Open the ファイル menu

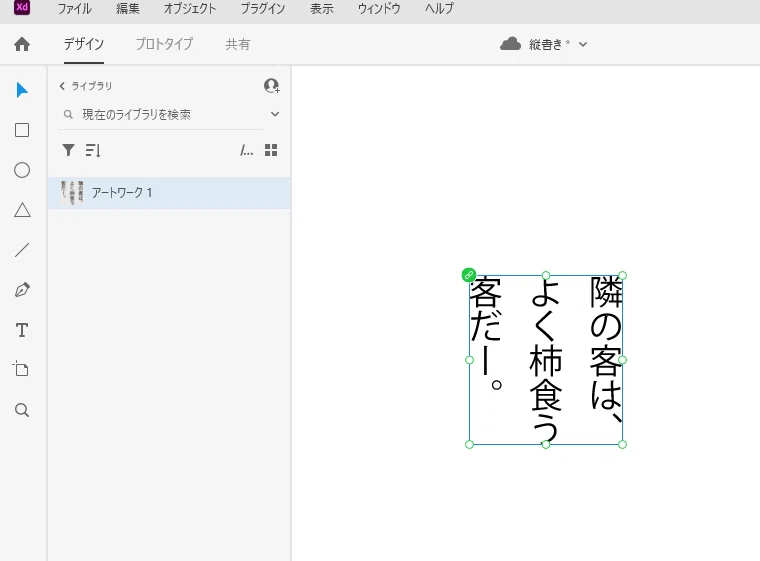[74, 9]
